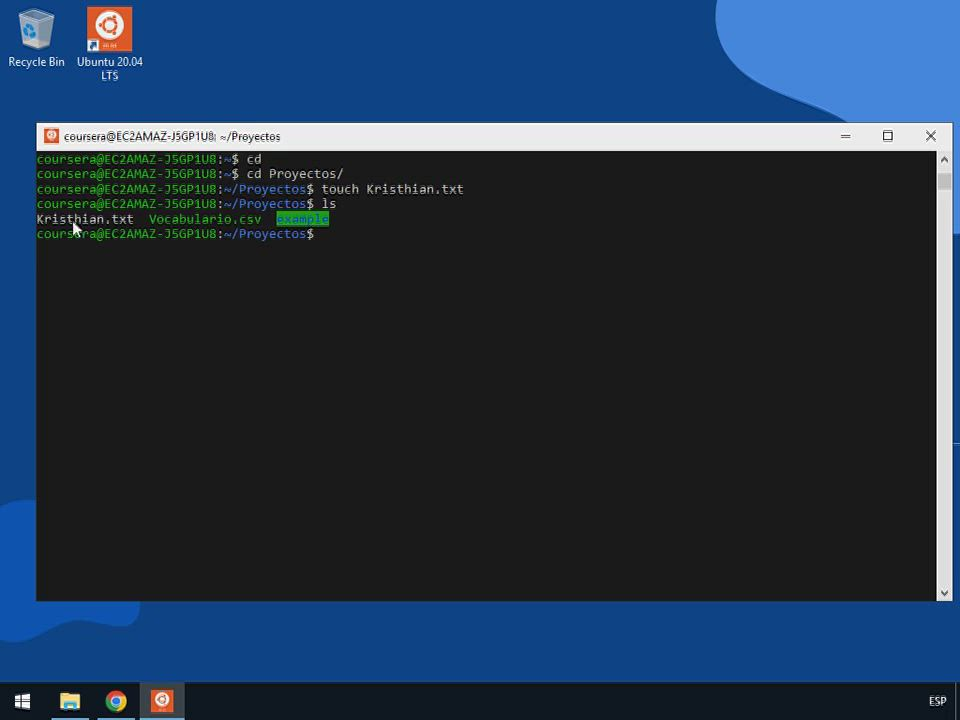Close the Ubuntu terminal window
This screenshot has width=960, height=720.
pyautogui.click(x=931, y=136)
